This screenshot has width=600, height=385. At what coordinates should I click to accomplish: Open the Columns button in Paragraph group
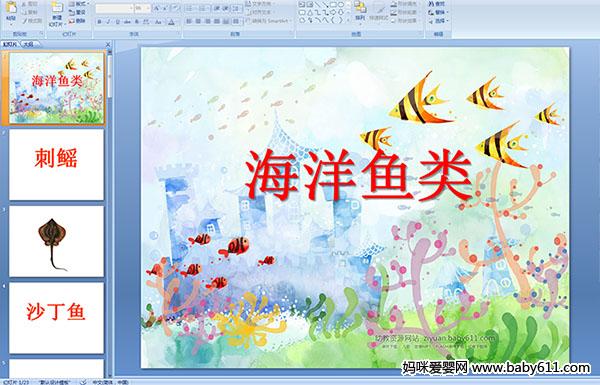(236, 21)
